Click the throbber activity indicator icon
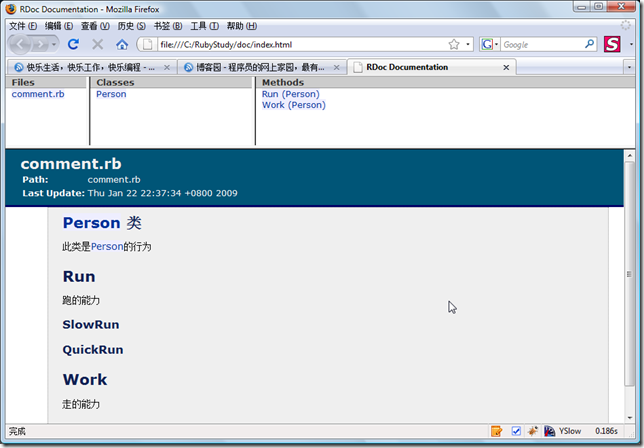The width and height of the screenshot is (644, 448). (x=626, y=25)
